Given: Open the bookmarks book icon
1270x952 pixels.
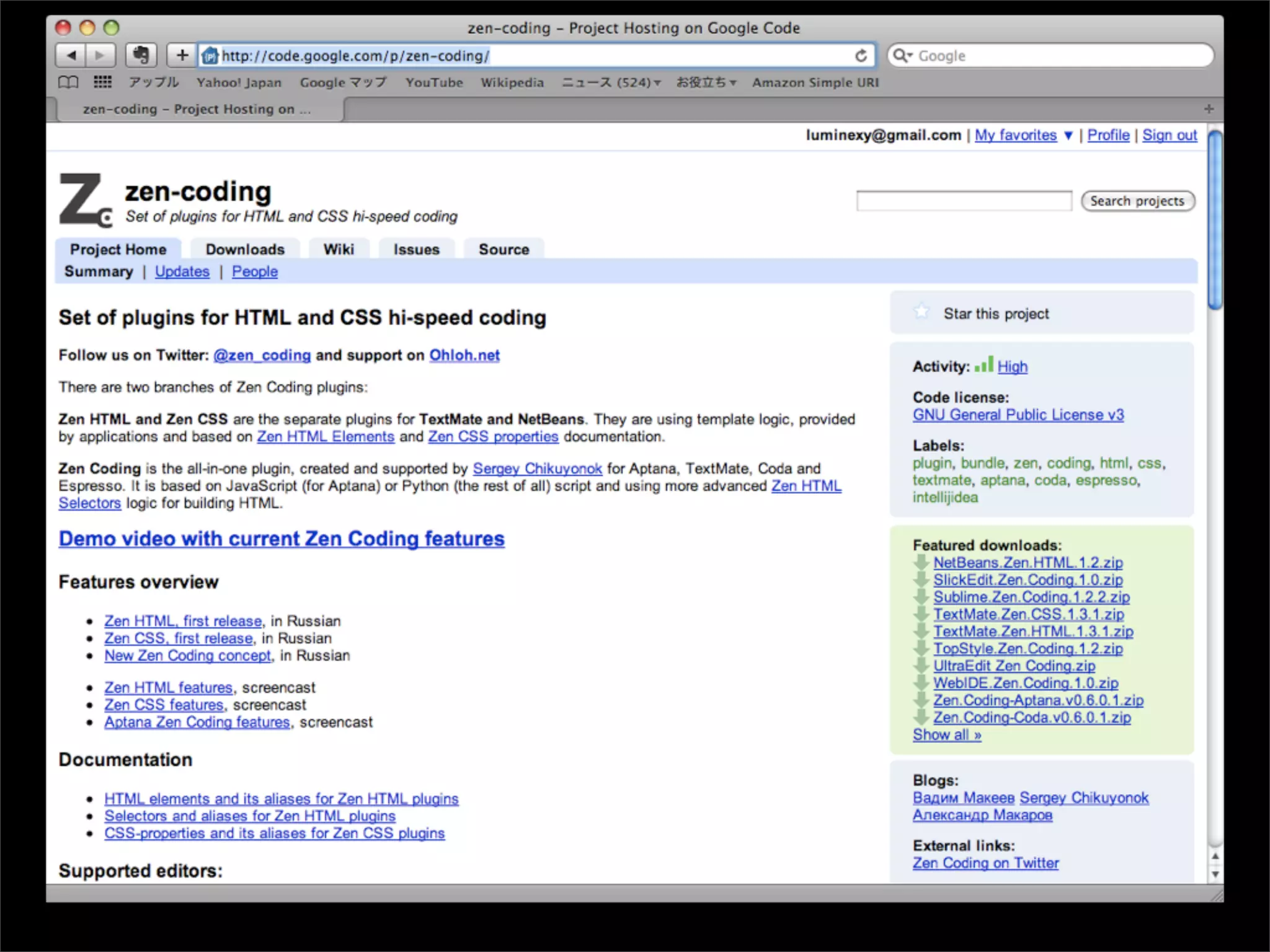Looking at the screenshot, I should coord(68,82).
